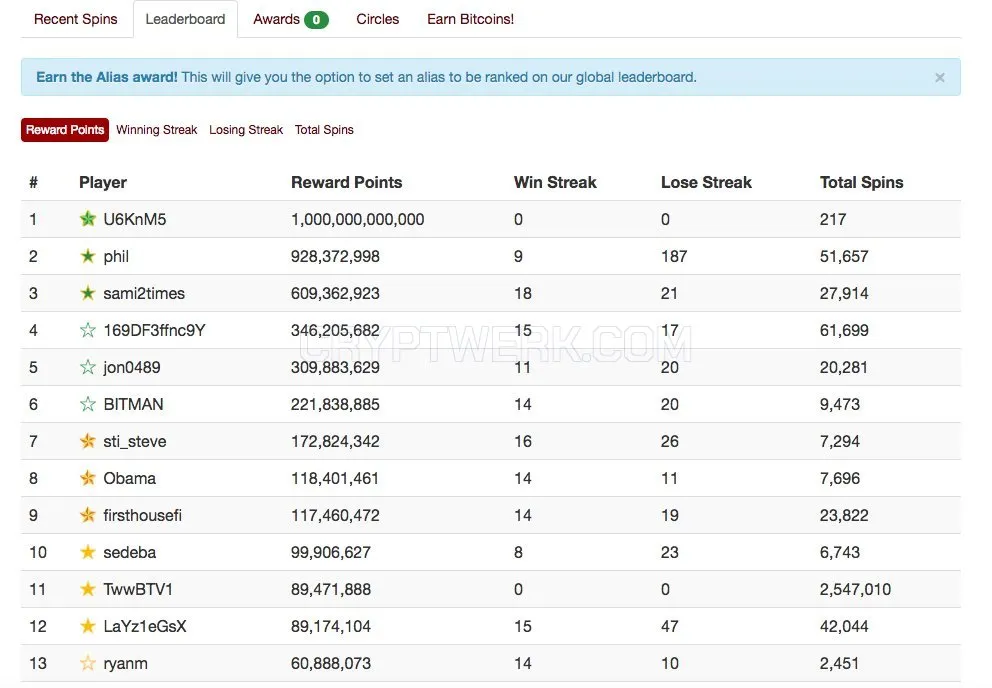Image resolution: width=992 pixels, height=688 pixels.
Task: Click the Reward Points column header
Action: [347, 182]
